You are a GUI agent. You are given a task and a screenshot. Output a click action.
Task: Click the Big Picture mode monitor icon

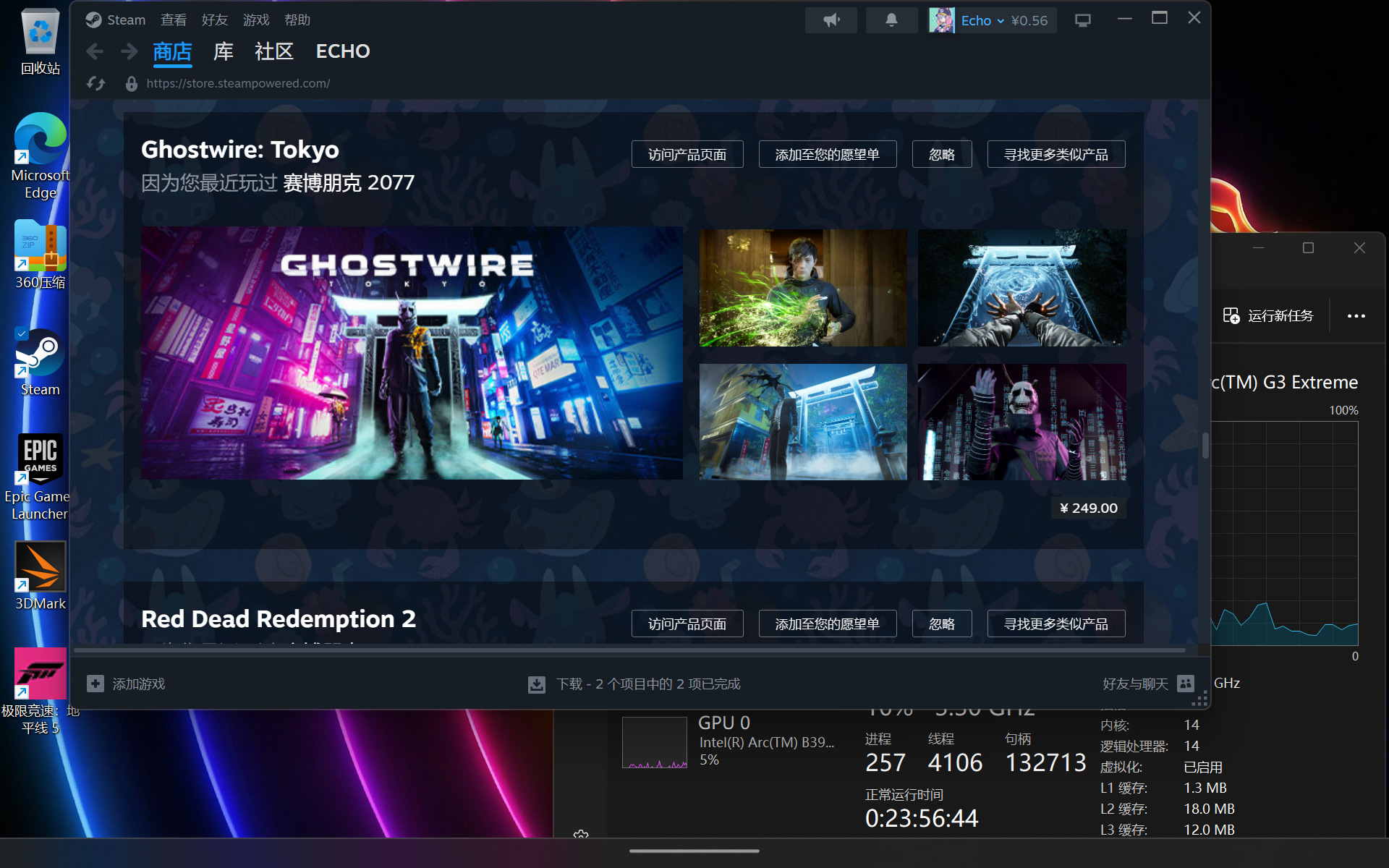click(1082, 20)
